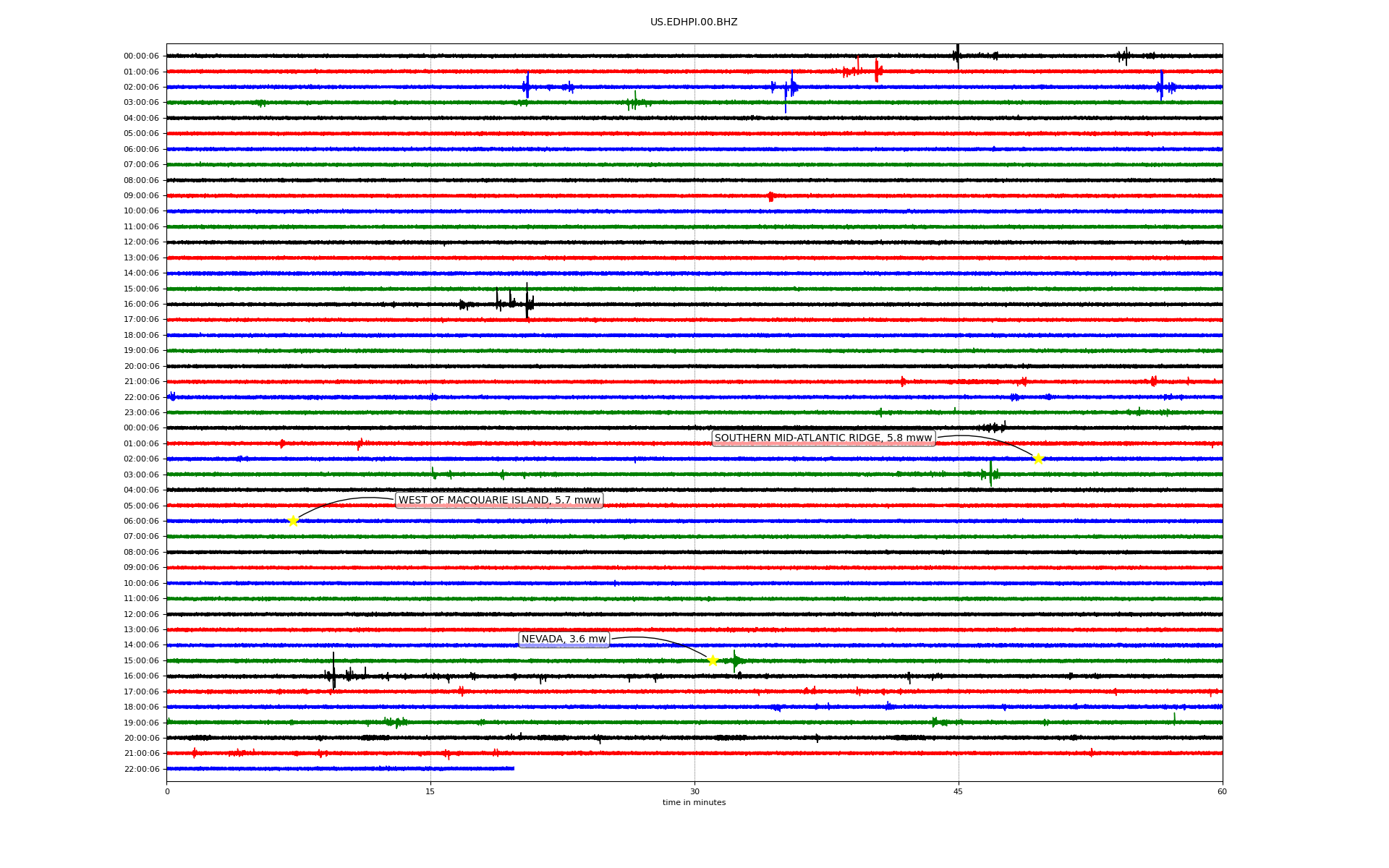Image resolution: width=1389 pixels, height=868 pixels.
Task: Click the large spike on the first 16:00:06 trace
Action: click(527, 302)
